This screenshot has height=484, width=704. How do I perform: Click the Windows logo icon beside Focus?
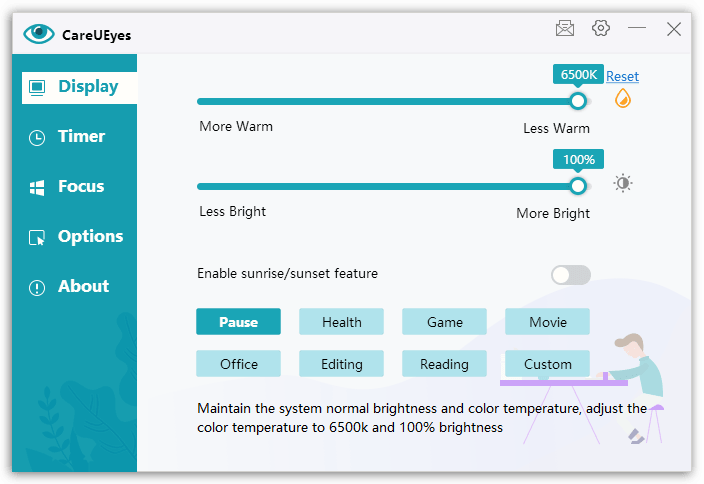pyautogui.click(x=37, y=188)
